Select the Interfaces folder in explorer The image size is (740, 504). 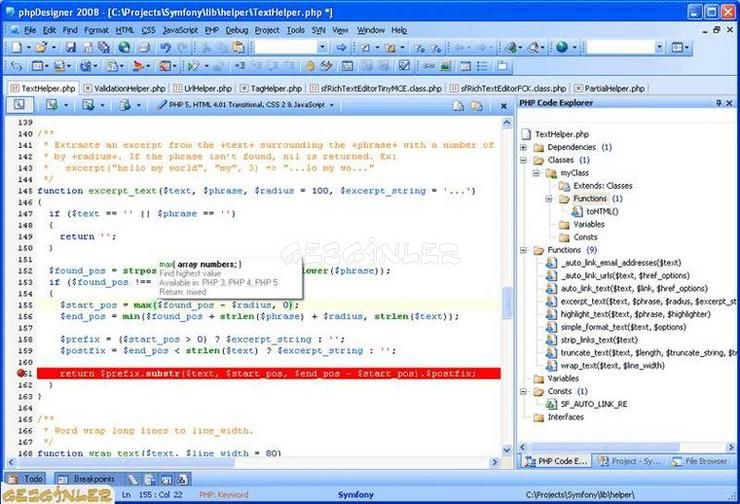pyautogui.click(x=565, y=417)
